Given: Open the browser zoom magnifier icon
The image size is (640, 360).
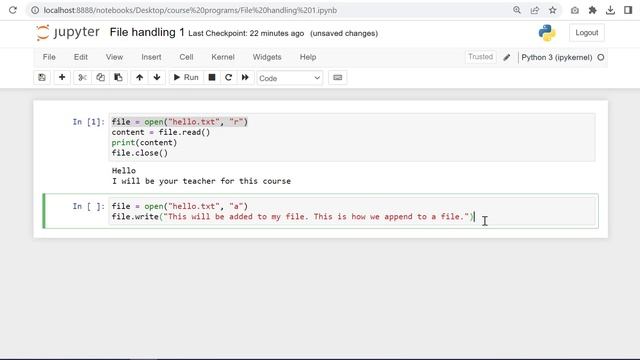Looking at the screenshot, I should point(517,10).
